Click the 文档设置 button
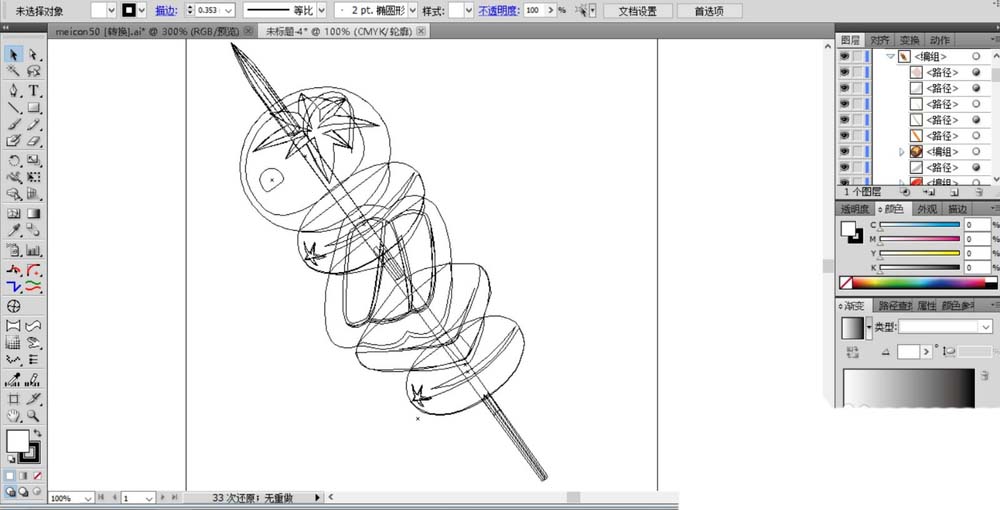Viewport: 1000px width, 510px height. click(638, 11)
